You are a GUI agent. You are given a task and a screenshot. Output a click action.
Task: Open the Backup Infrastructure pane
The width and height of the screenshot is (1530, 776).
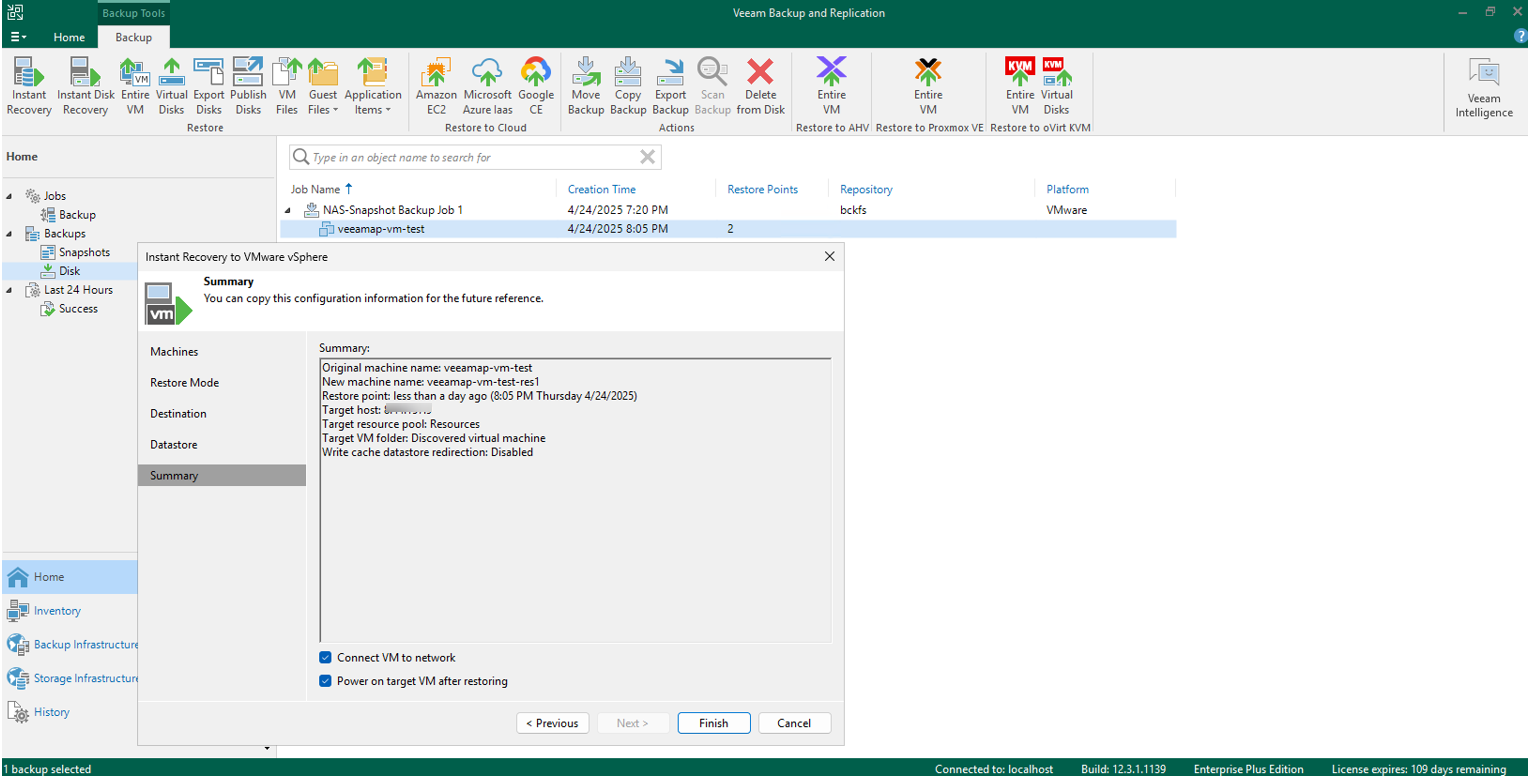[x=70, y=645]
